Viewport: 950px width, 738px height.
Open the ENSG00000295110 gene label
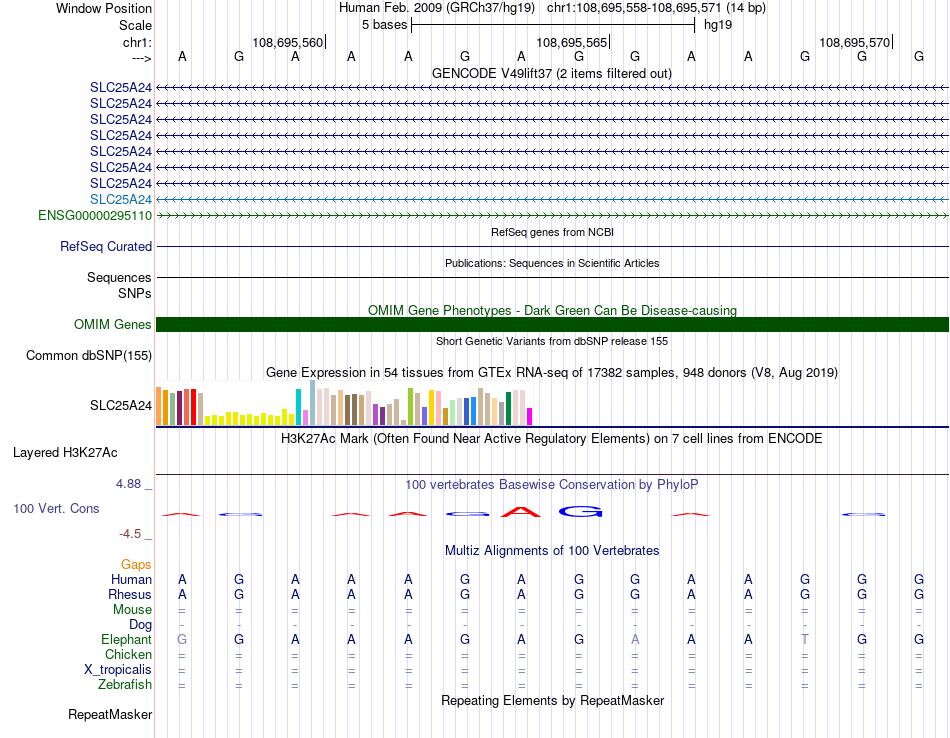pyautogui.click(x=95, y=216)
